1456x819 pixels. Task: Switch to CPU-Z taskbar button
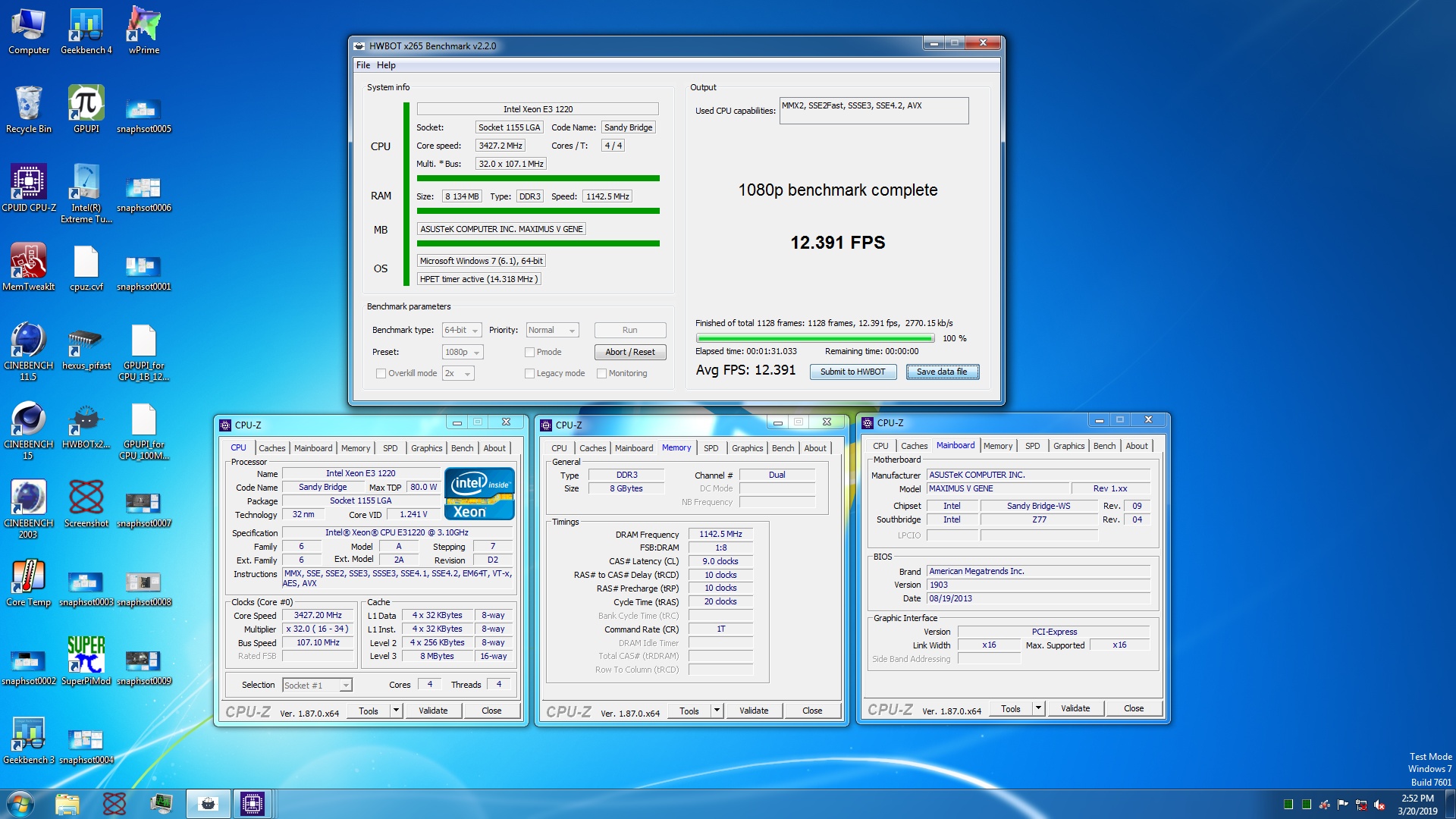pyautogui.click(x=252, y=804)
